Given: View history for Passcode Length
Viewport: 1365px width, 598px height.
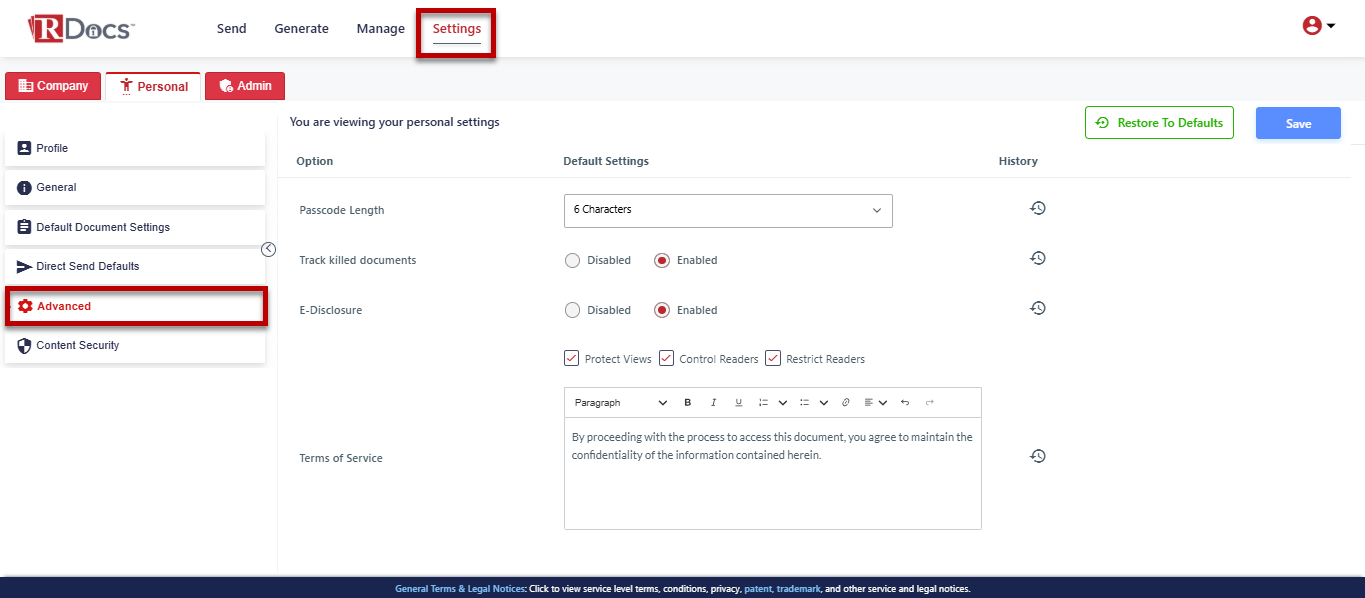Looking at the screenshot, I should 1038,208.
